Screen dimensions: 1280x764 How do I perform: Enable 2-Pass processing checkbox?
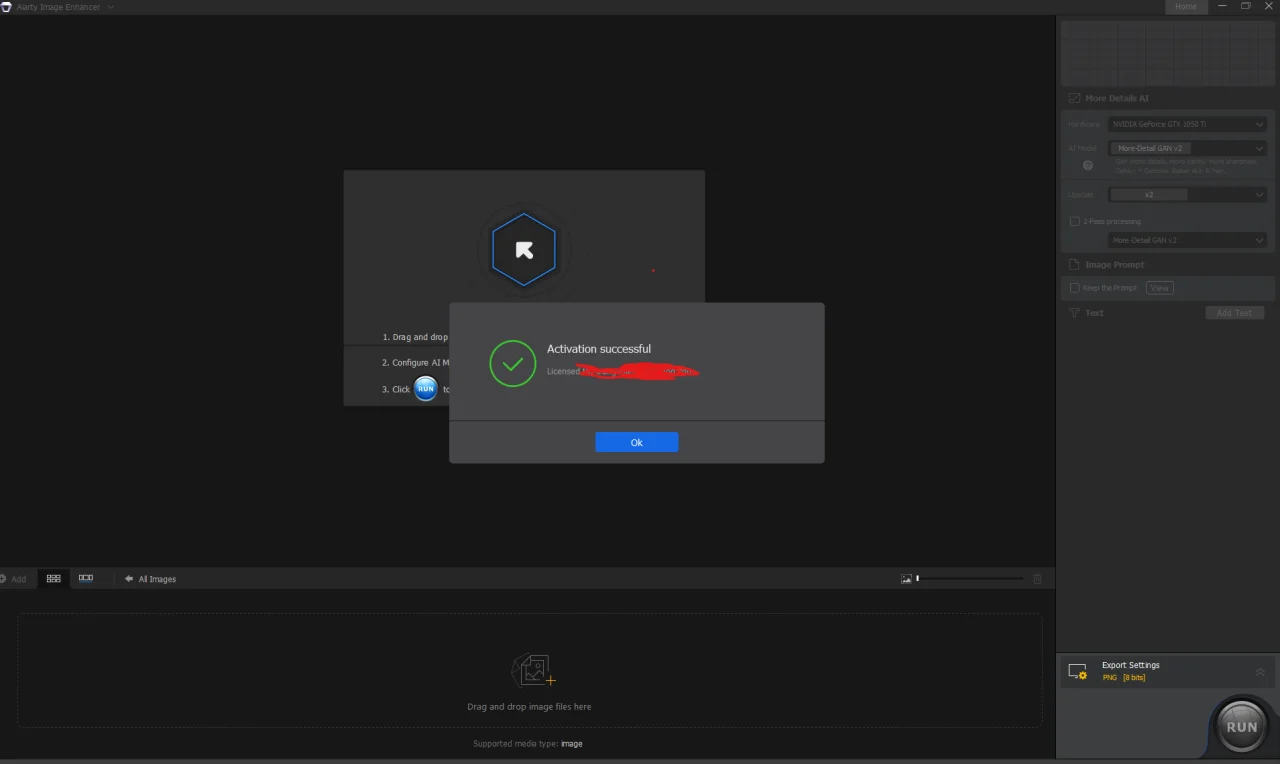1074,221
